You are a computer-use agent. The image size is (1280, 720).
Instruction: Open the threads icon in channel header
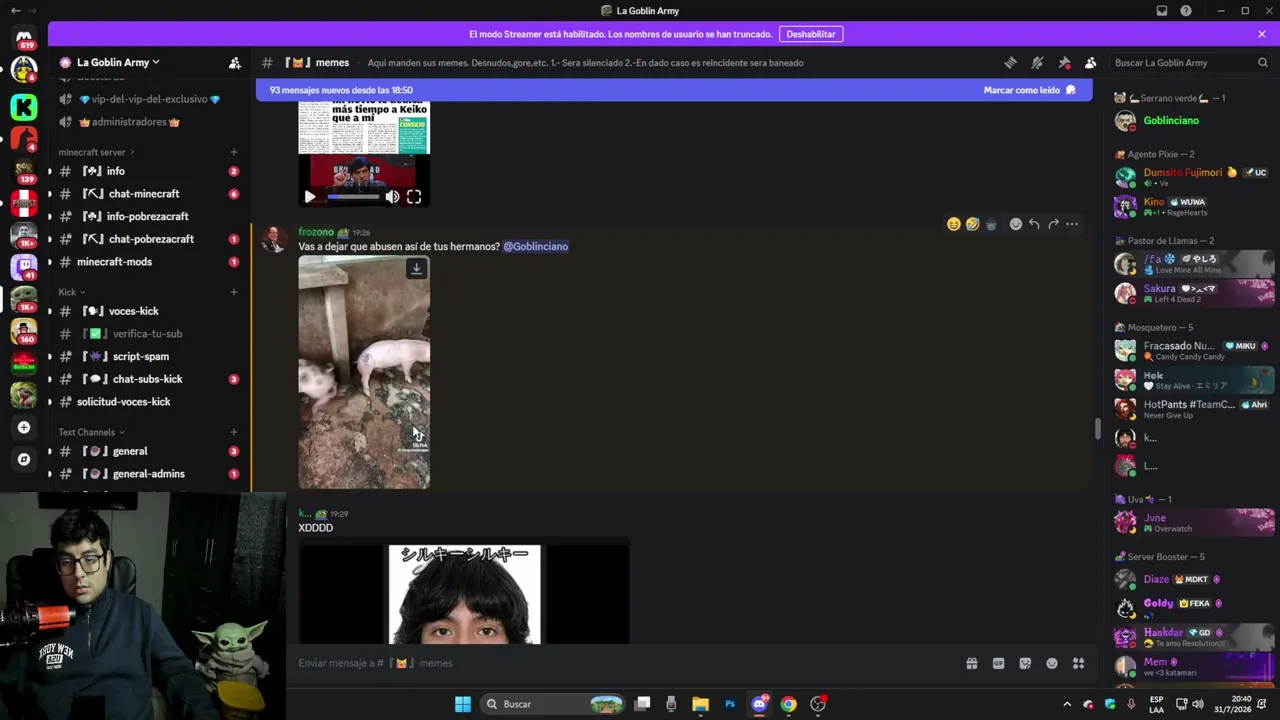click(1010, 62)
